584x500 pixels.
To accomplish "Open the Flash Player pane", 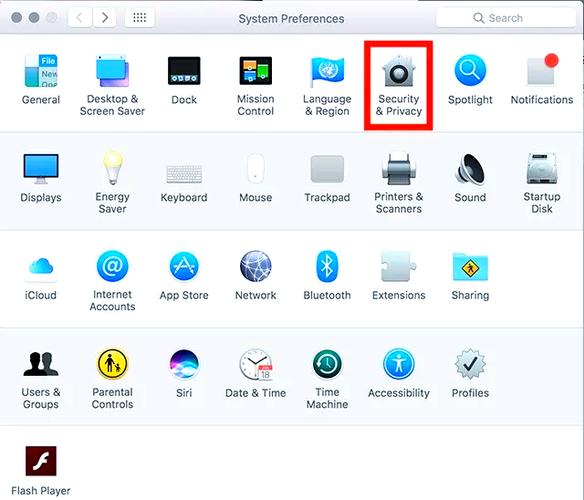I will [x=41, y=471].
